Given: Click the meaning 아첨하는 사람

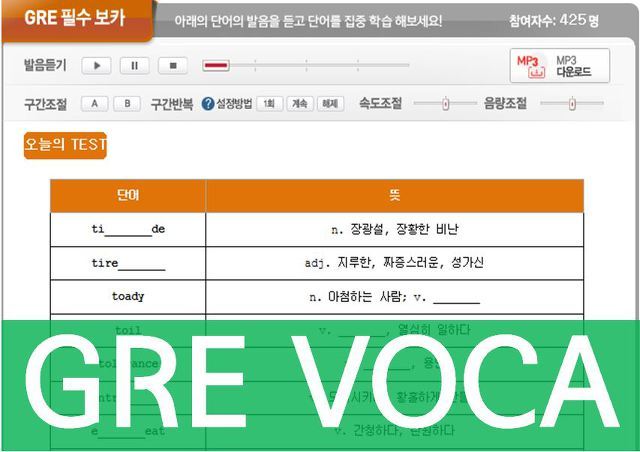Looking at the screenshot, I should coord(366,297).
